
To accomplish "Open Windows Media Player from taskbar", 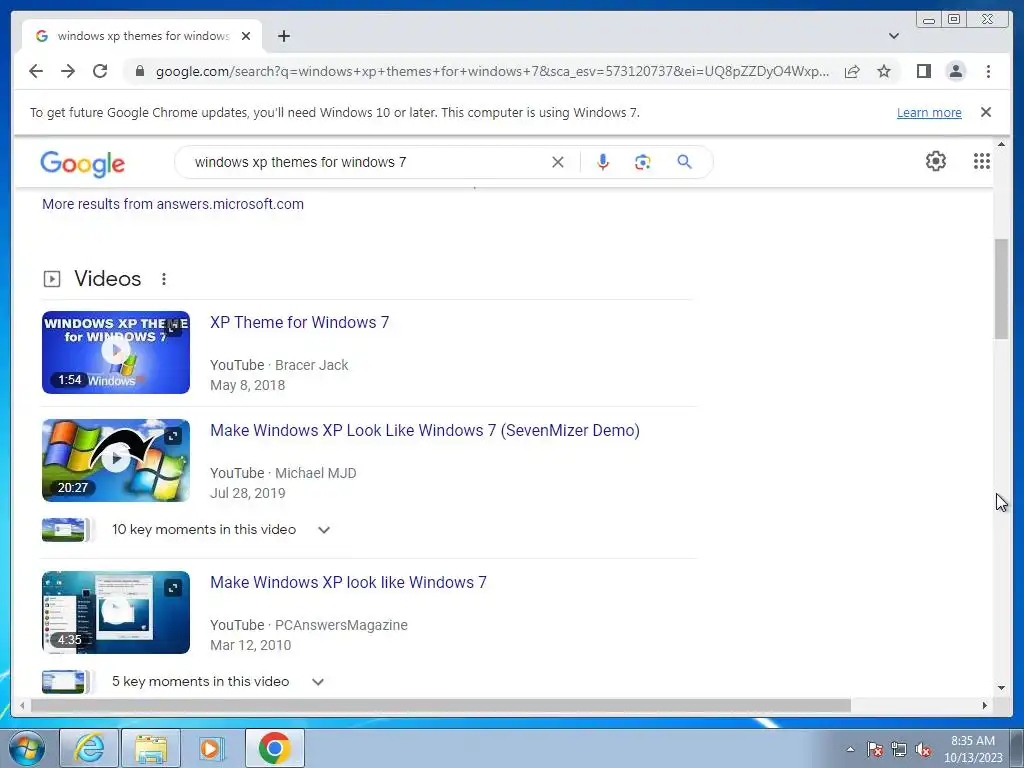I will 212,748.
